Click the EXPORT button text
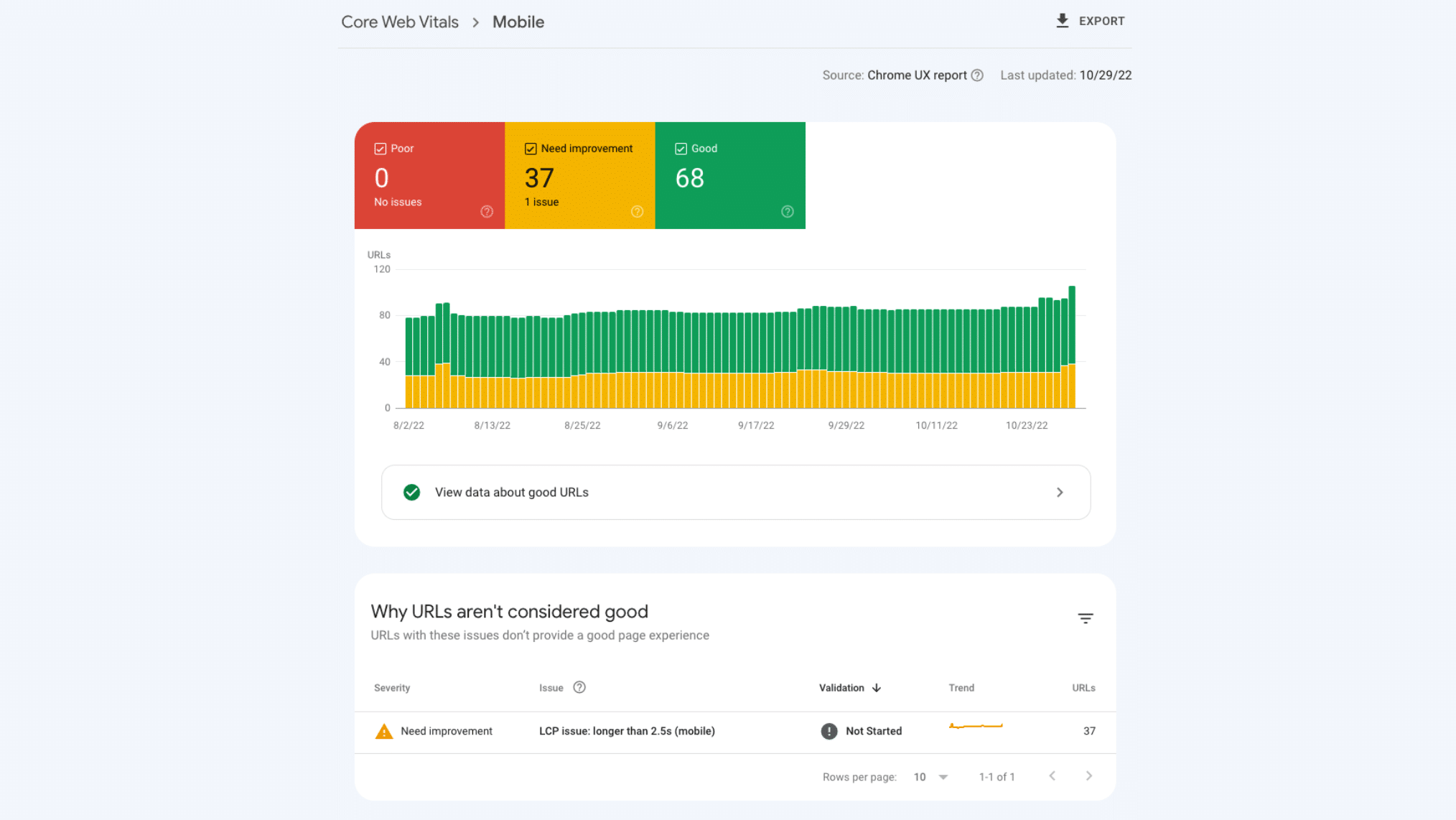The height and width of the screenshot is (820, 1456). pos(1102,22)
